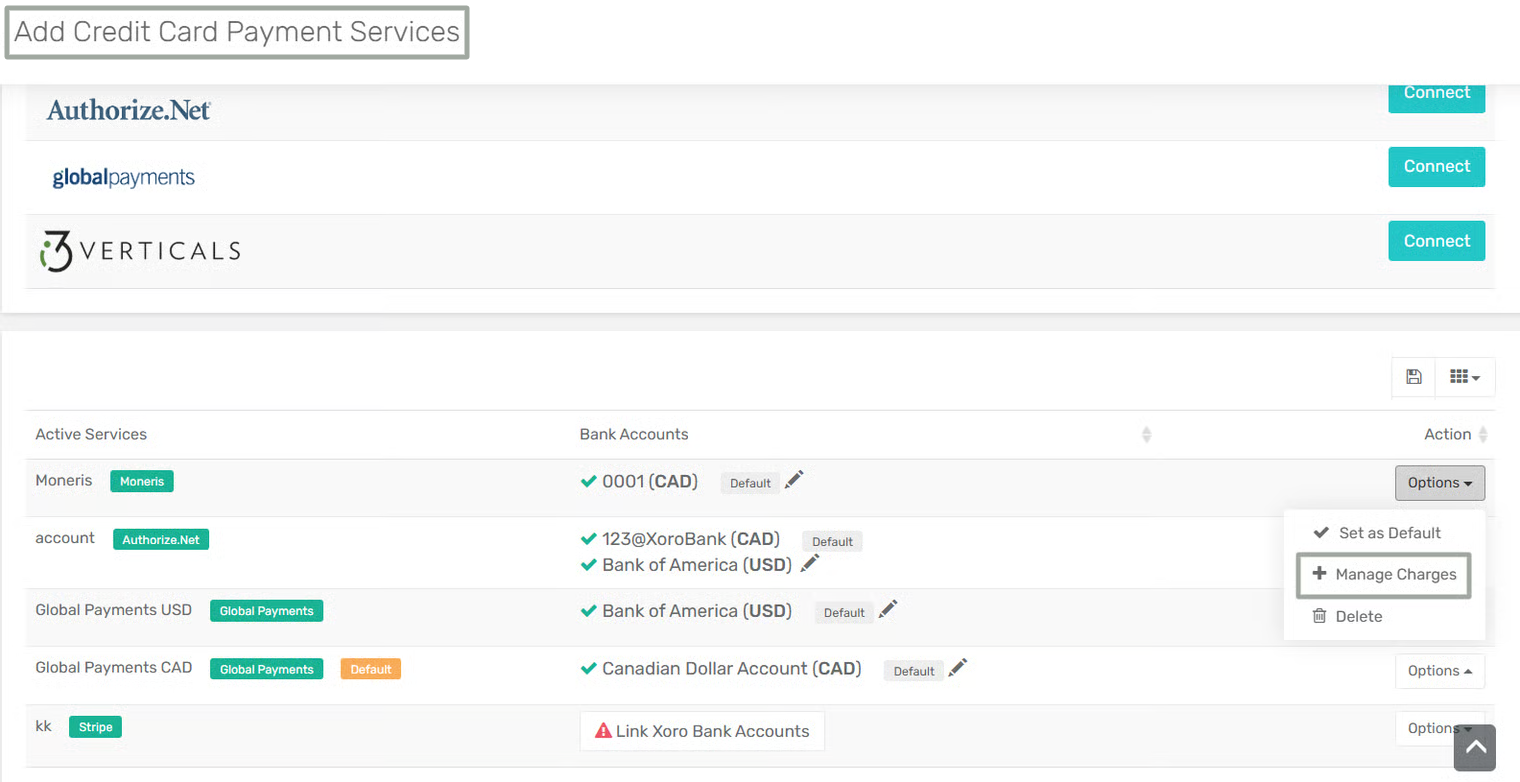Click the i3 Verticals logo

tap(140, 251)
